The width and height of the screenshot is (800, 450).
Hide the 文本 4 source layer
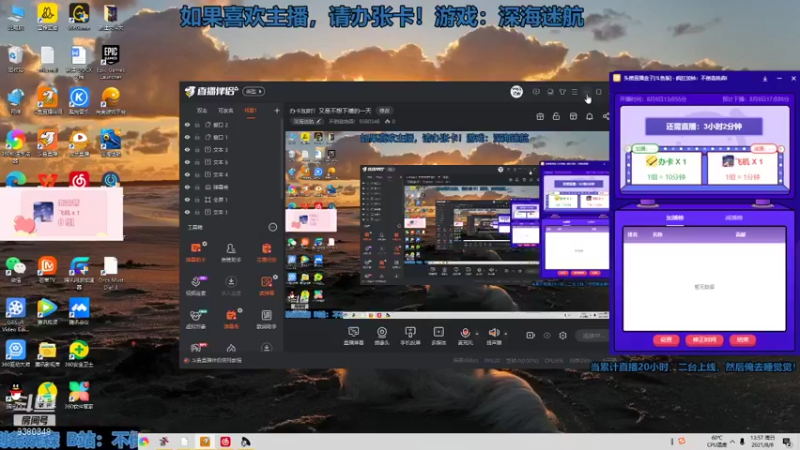[x=187, y=174]
